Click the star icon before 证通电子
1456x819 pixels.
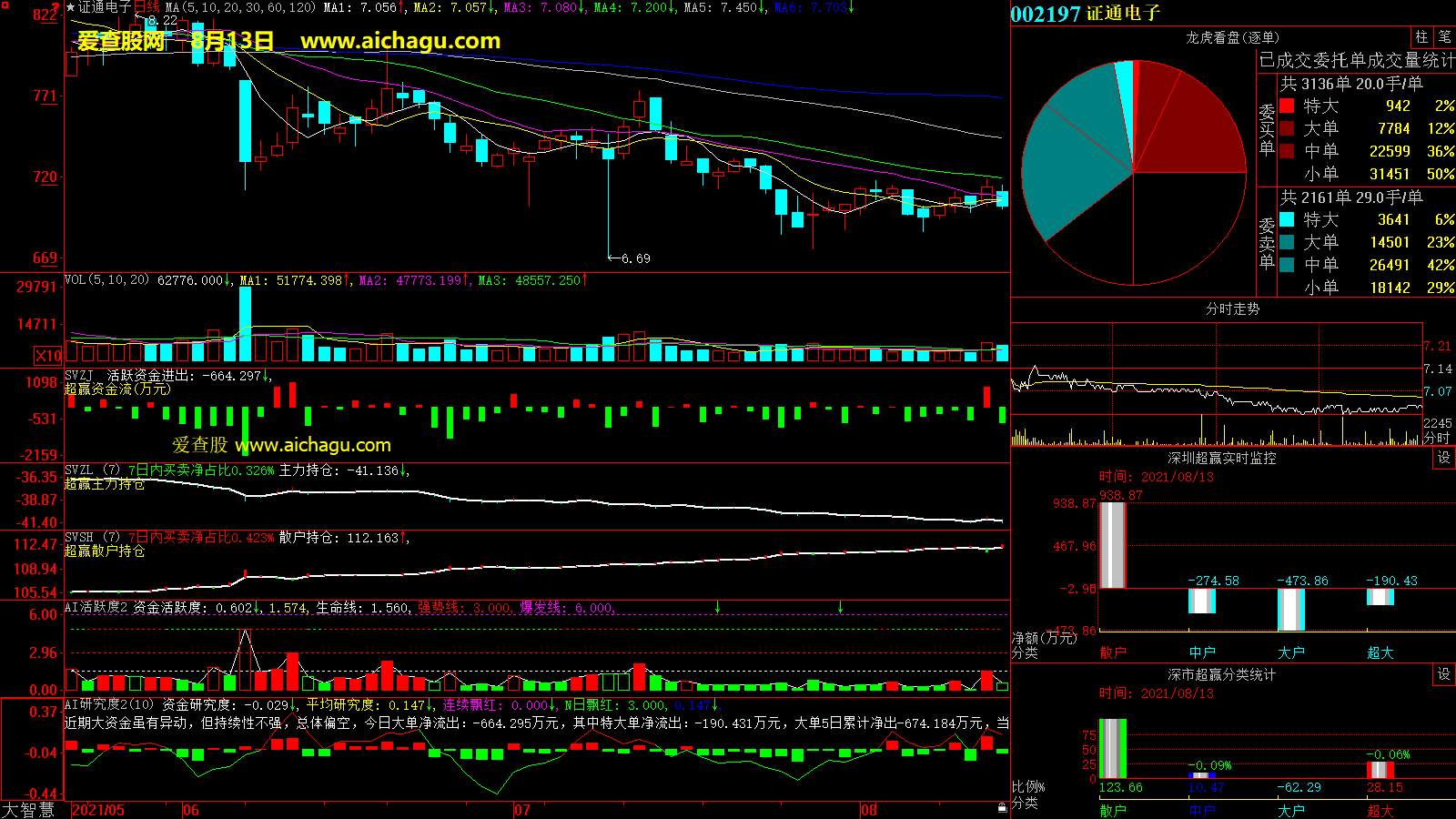[71, 7]
